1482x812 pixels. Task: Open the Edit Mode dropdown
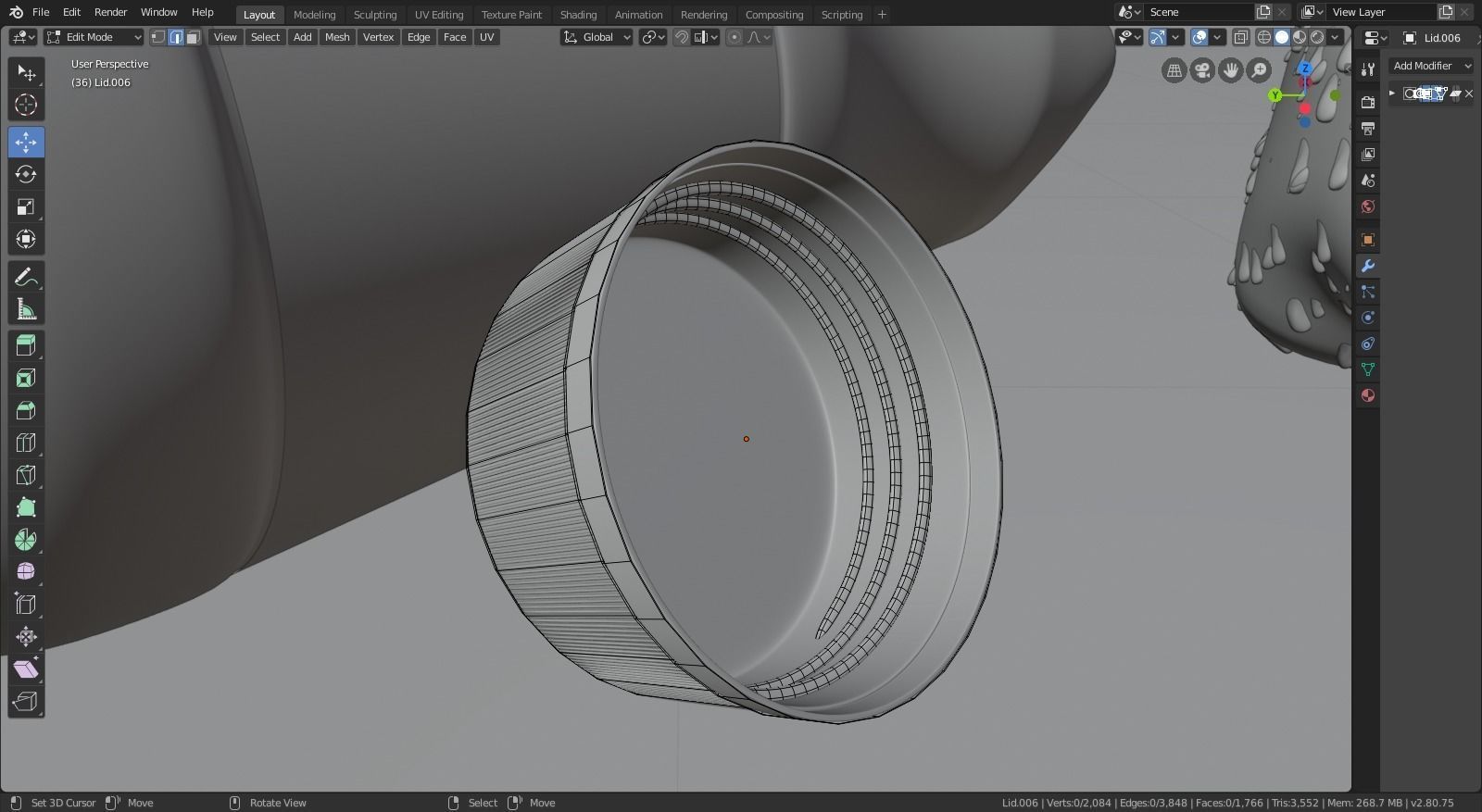coord(94,37)
